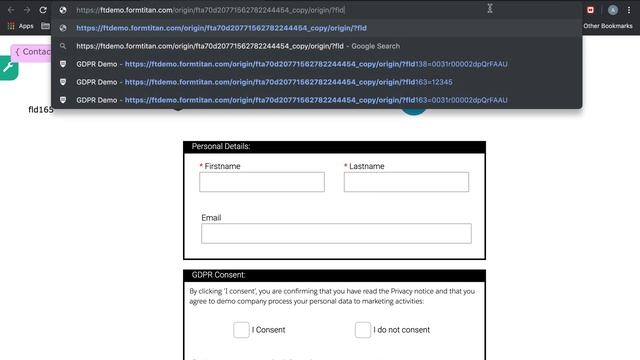Image resolution: width=640 pixels, height=360 pixels.
Task: Click the Firstname input field
Action: coord(262,182)
